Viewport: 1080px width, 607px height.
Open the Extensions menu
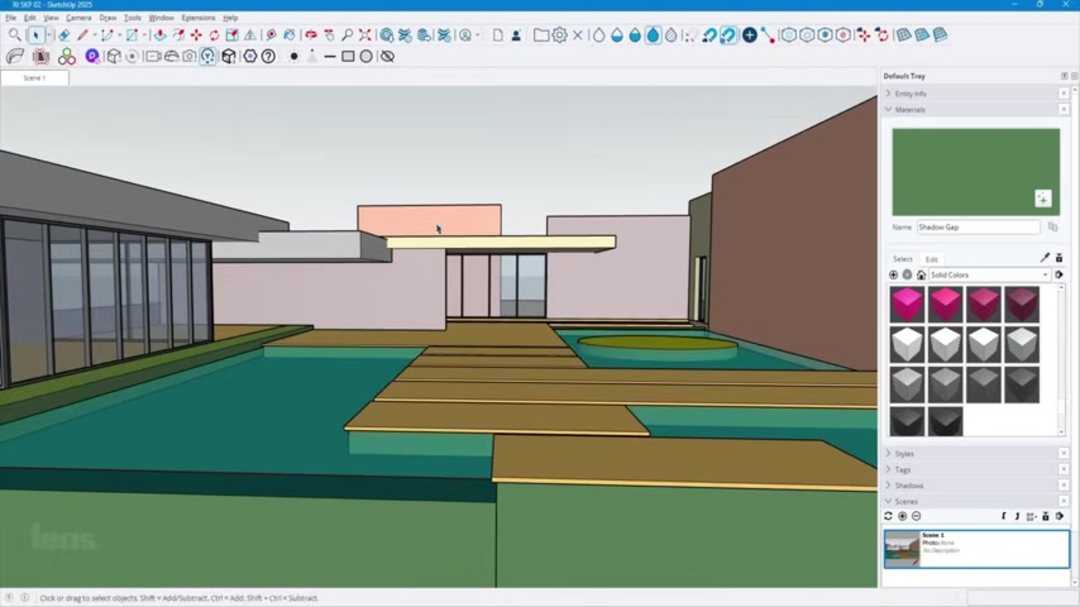click(198, 18)
